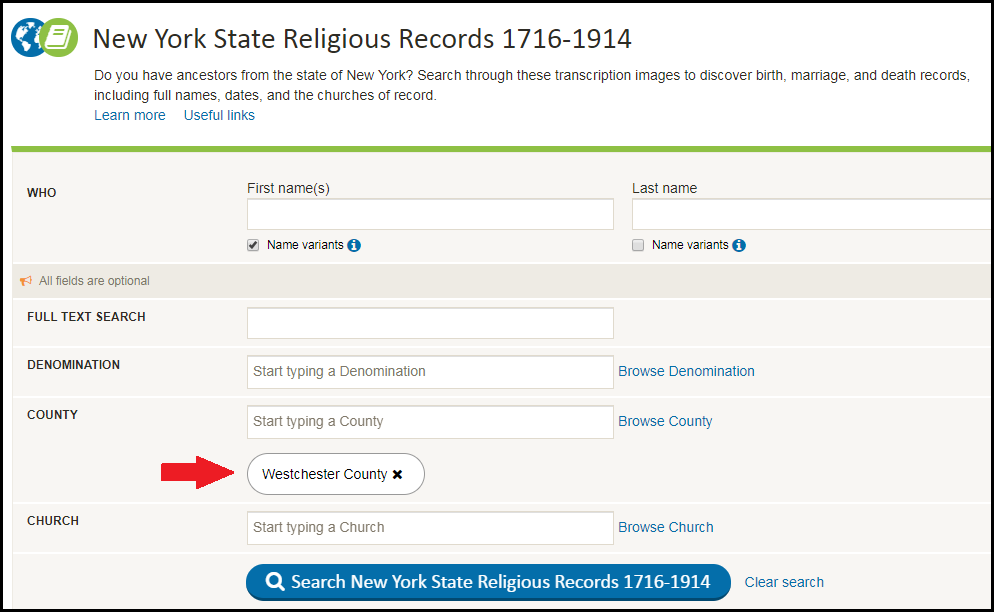Open Last name variants info icon
The image size is (994, 612).
click(739, 245)
